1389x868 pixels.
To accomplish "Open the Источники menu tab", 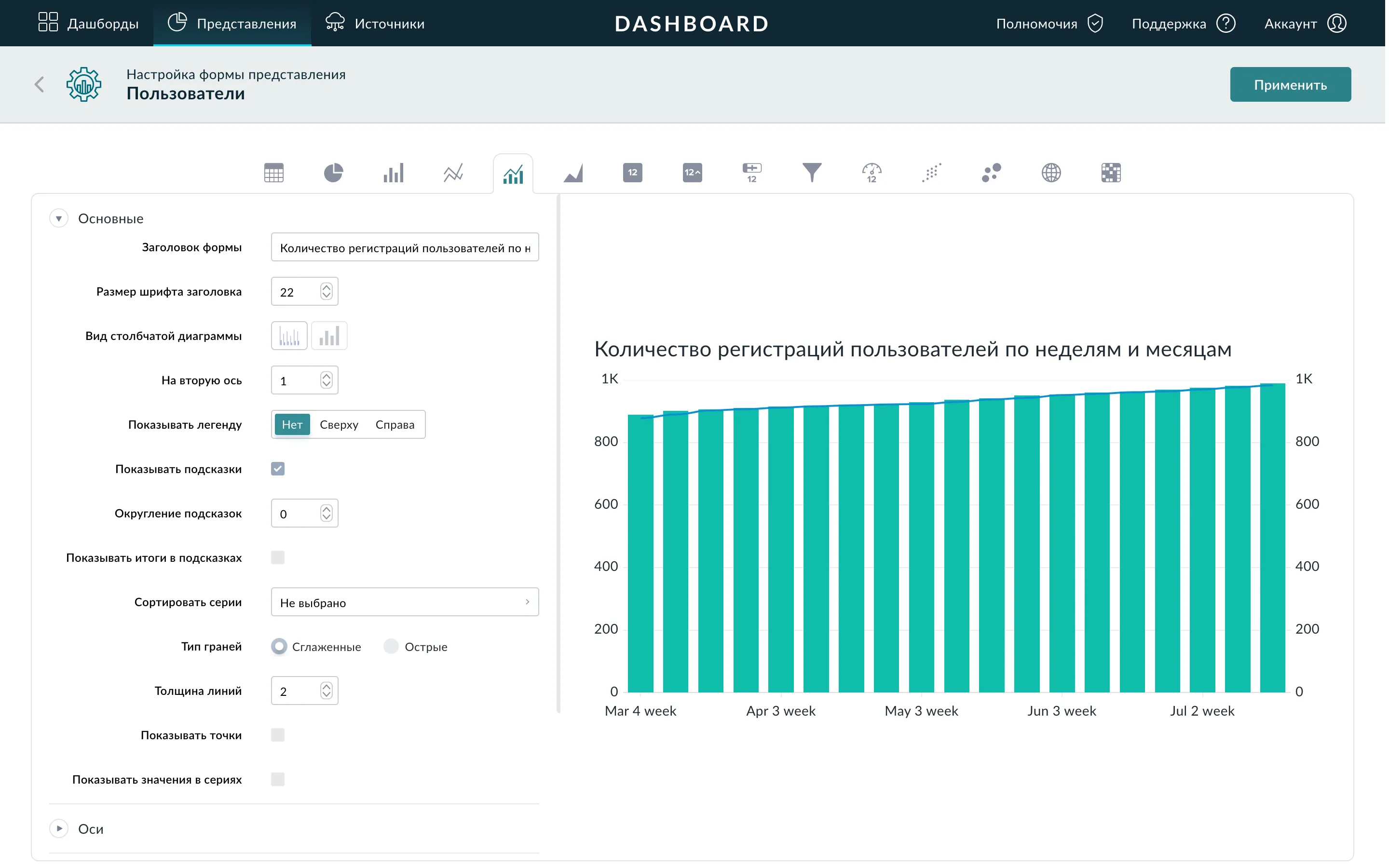I will (x=375, y=24).
